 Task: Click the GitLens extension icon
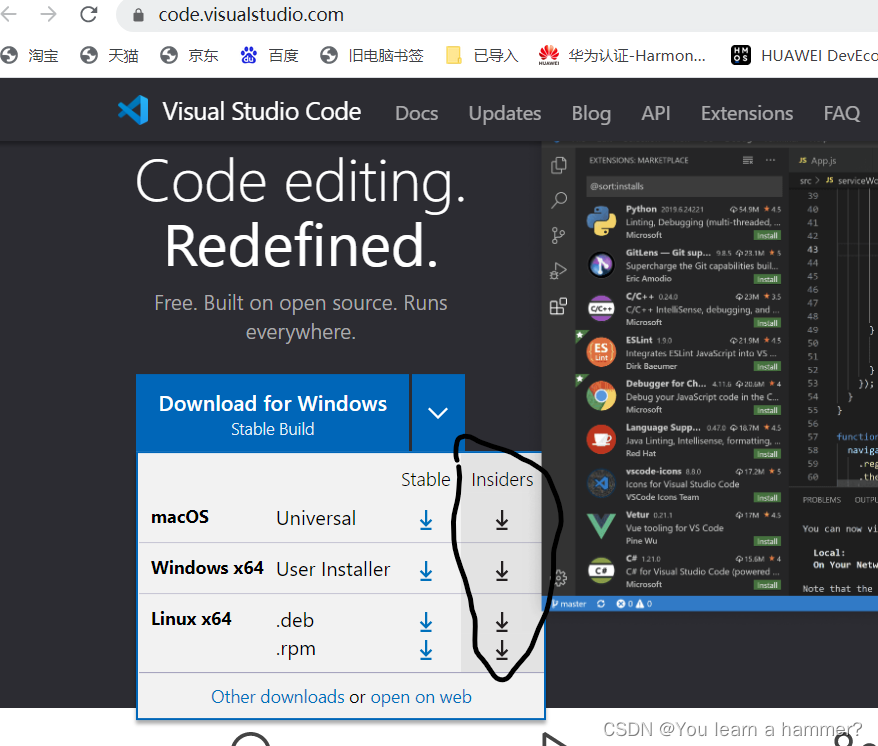click(x=601, y=264)
